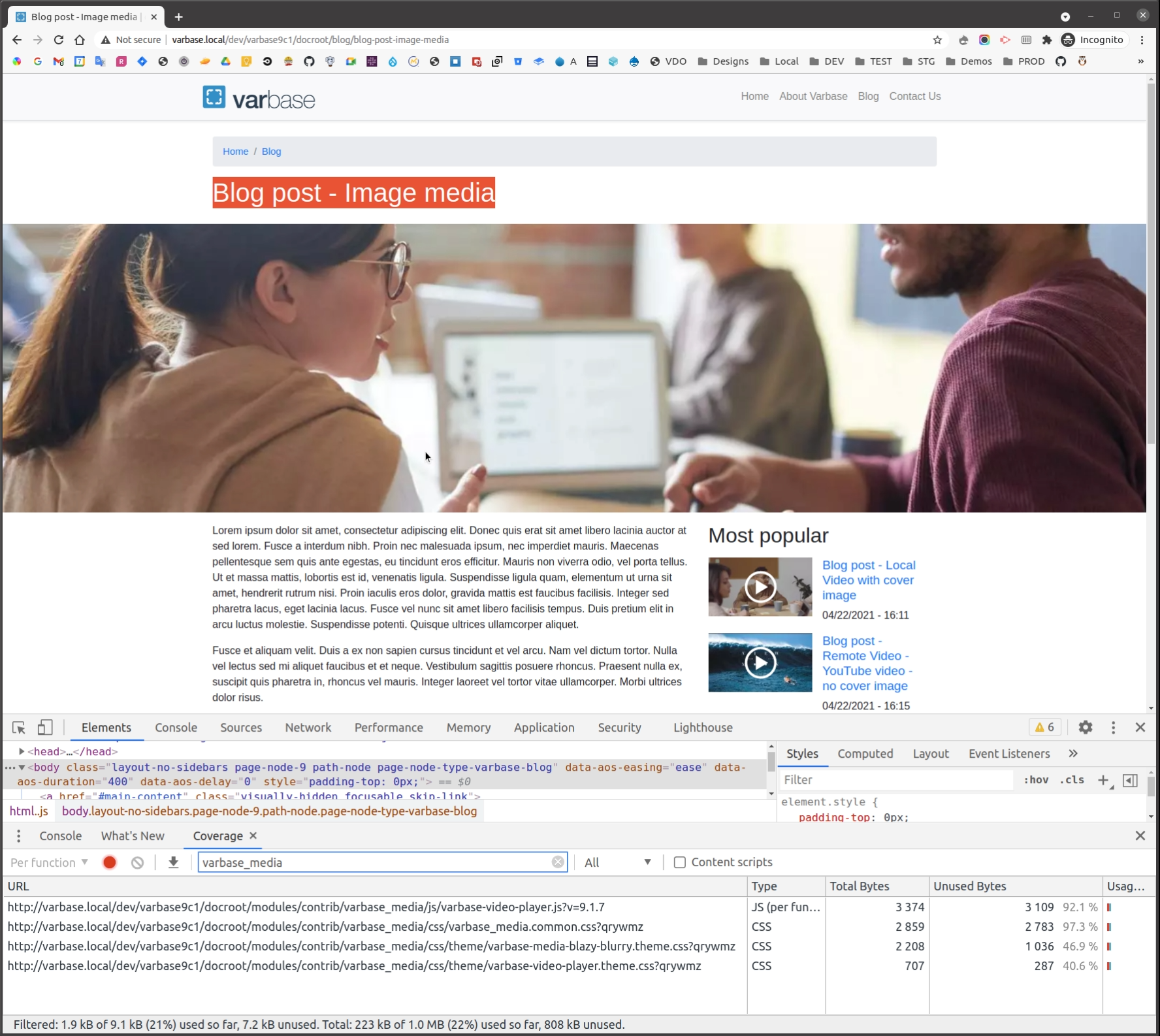Start coverage recording with red record icon

109,862
